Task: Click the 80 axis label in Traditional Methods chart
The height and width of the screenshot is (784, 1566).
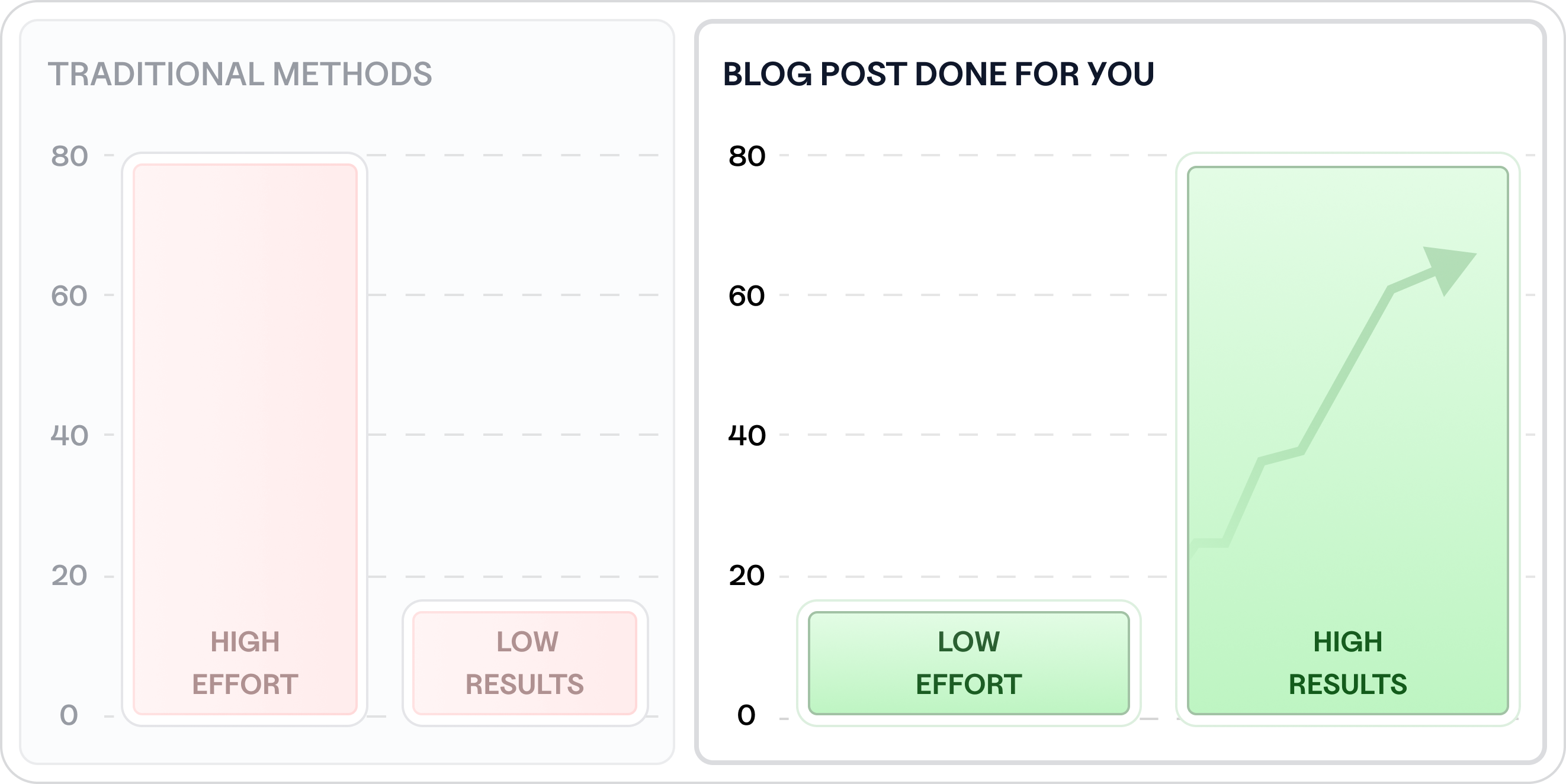Action: pyautogui.click(x=69, y=156)
